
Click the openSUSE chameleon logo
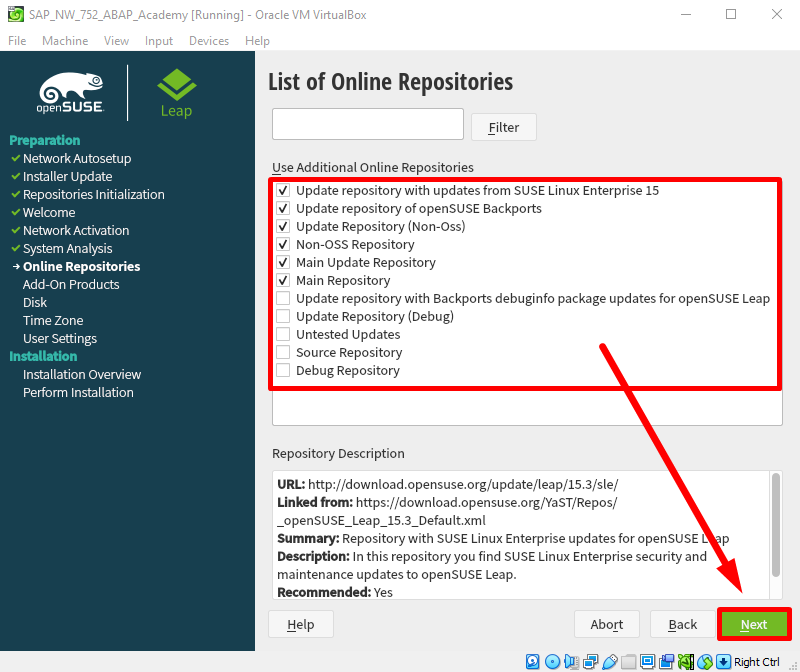[70, 92]
